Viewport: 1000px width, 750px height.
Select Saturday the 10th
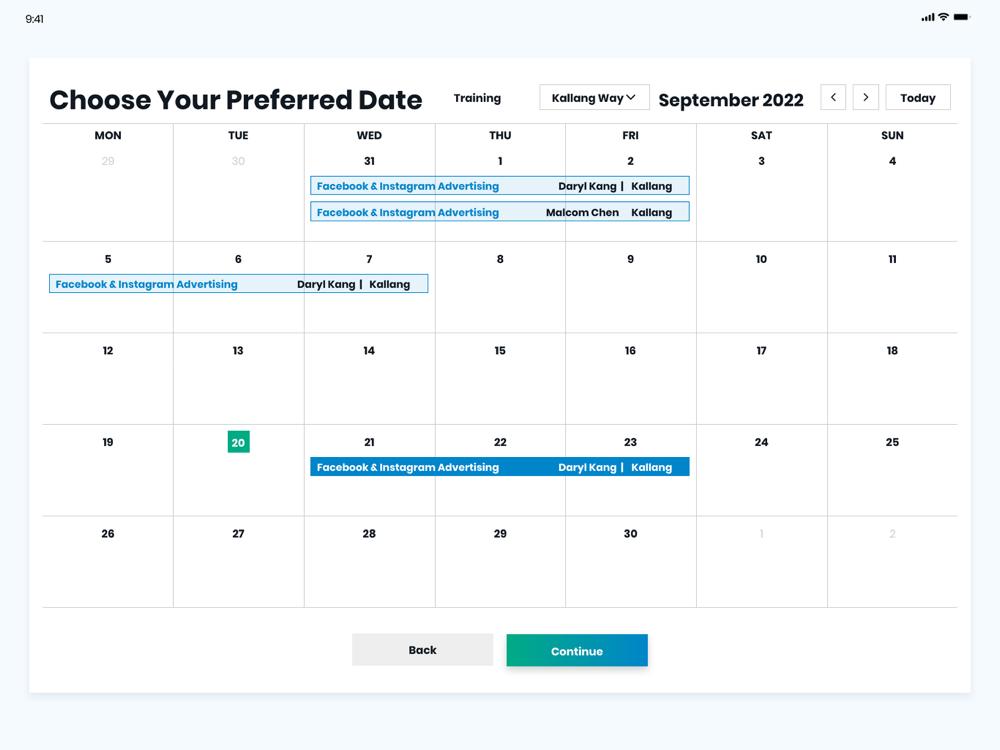(x=761, y=259)
